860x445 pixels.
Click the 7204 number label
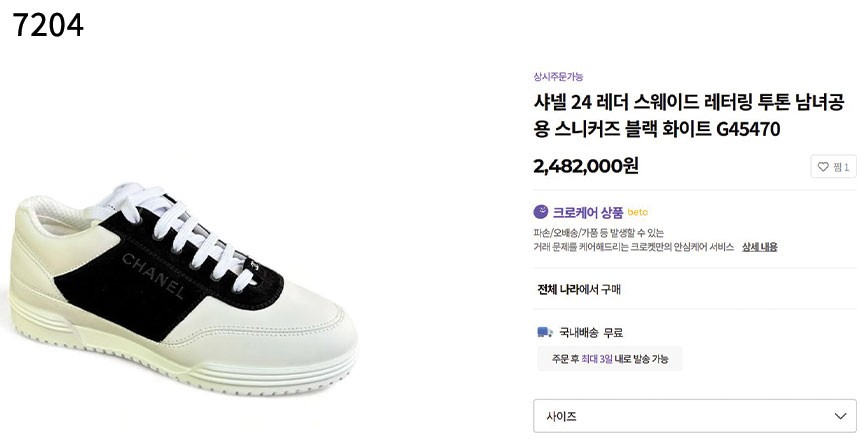coord(48,25)
